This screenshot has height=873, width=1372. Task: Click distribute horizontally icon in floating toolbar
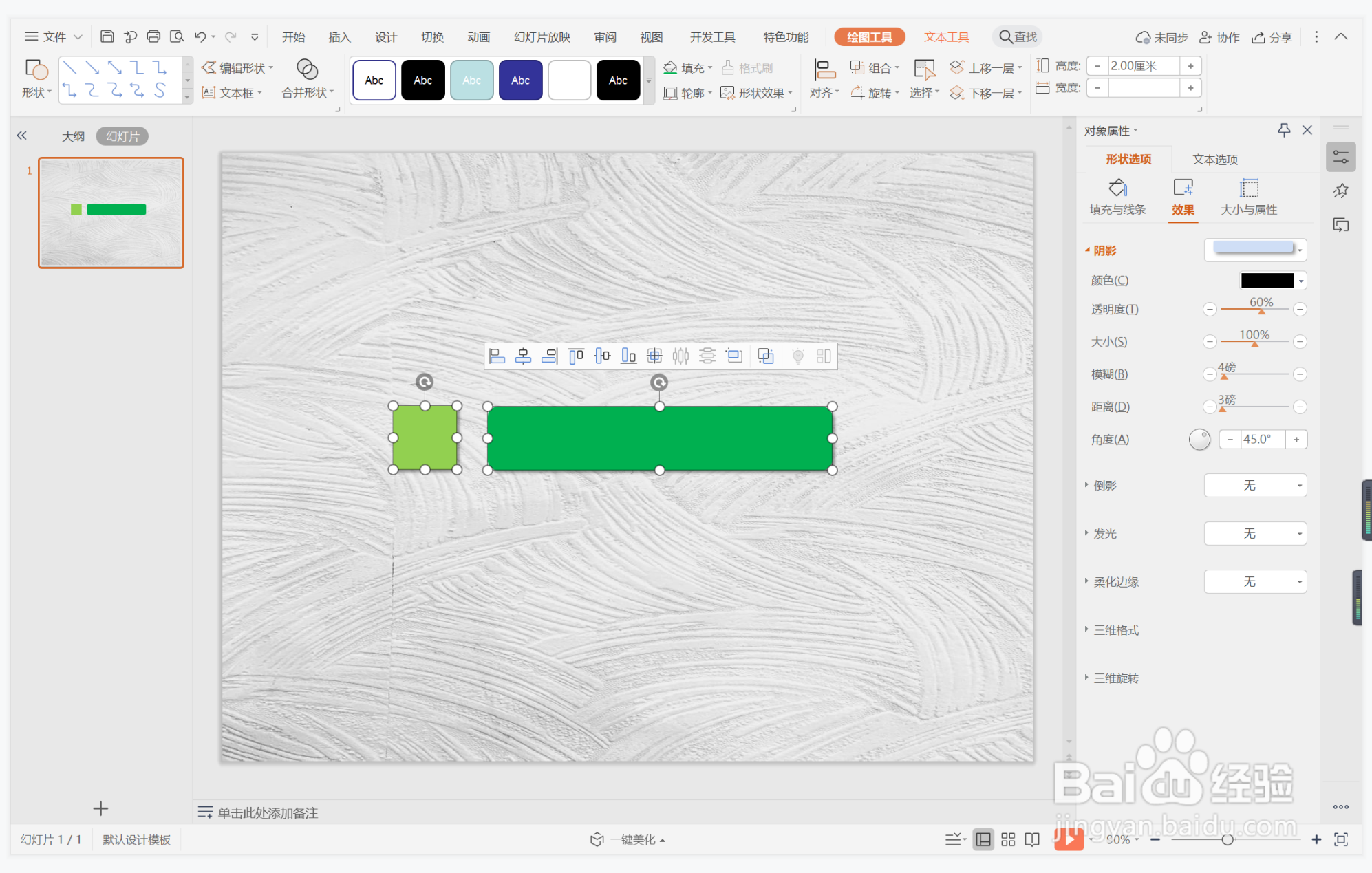coord(680,356)
